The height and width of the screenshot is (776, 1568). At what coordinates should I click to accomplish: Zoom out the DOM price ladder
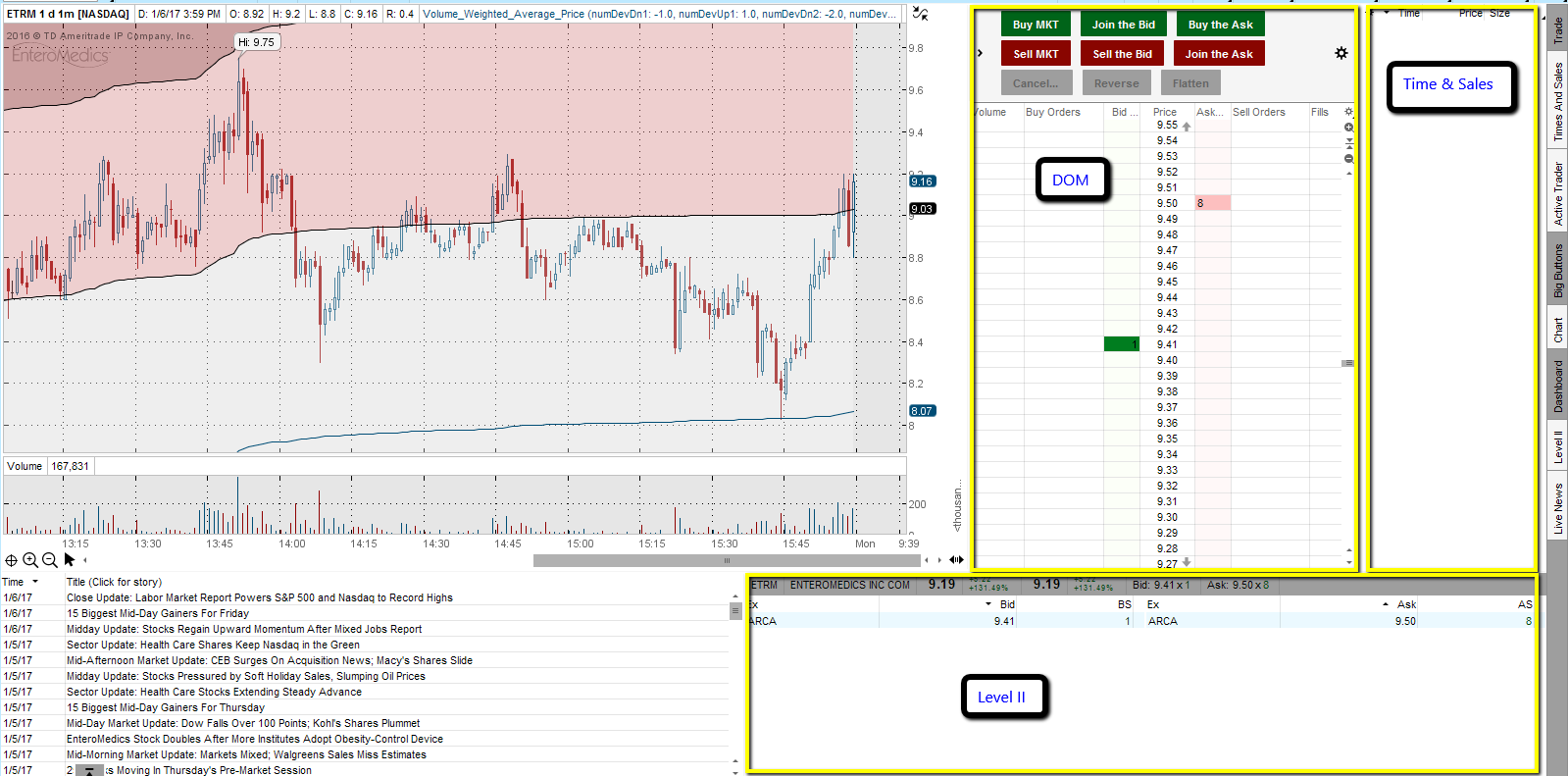(1348, 159)
